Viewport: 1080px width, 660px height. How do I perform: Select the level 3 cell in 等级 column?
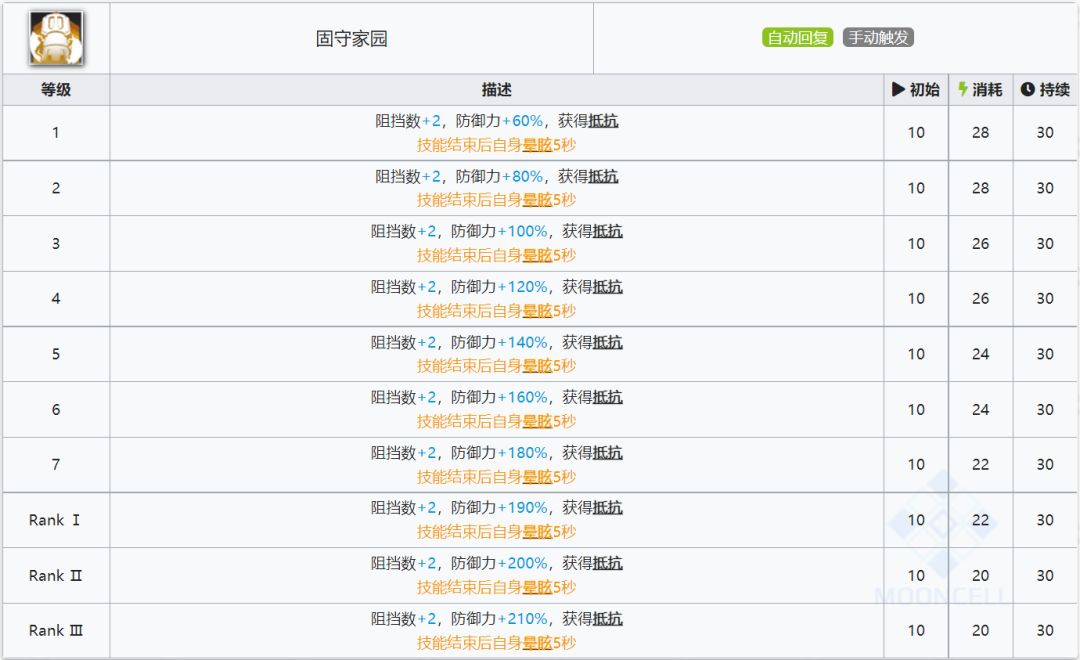click(x=56, y=243)
